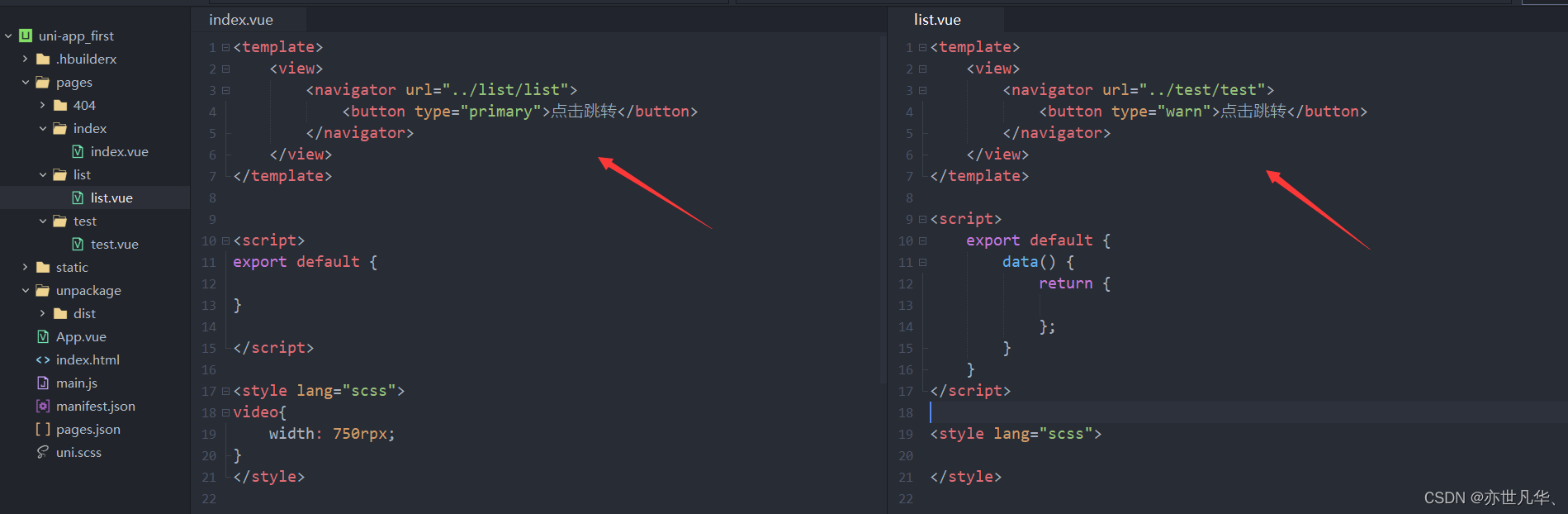Fold the script block in index.vue

pos(225,240)
